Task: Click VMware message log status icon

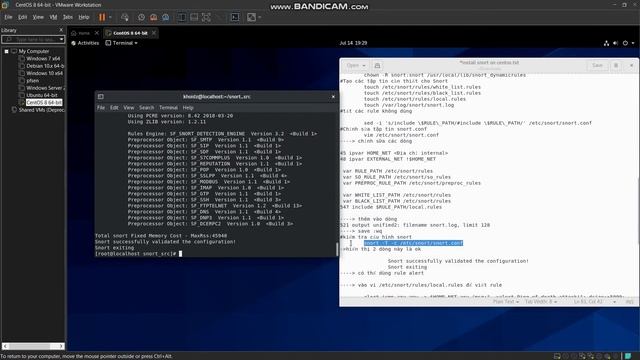Action: pos(628,356)
